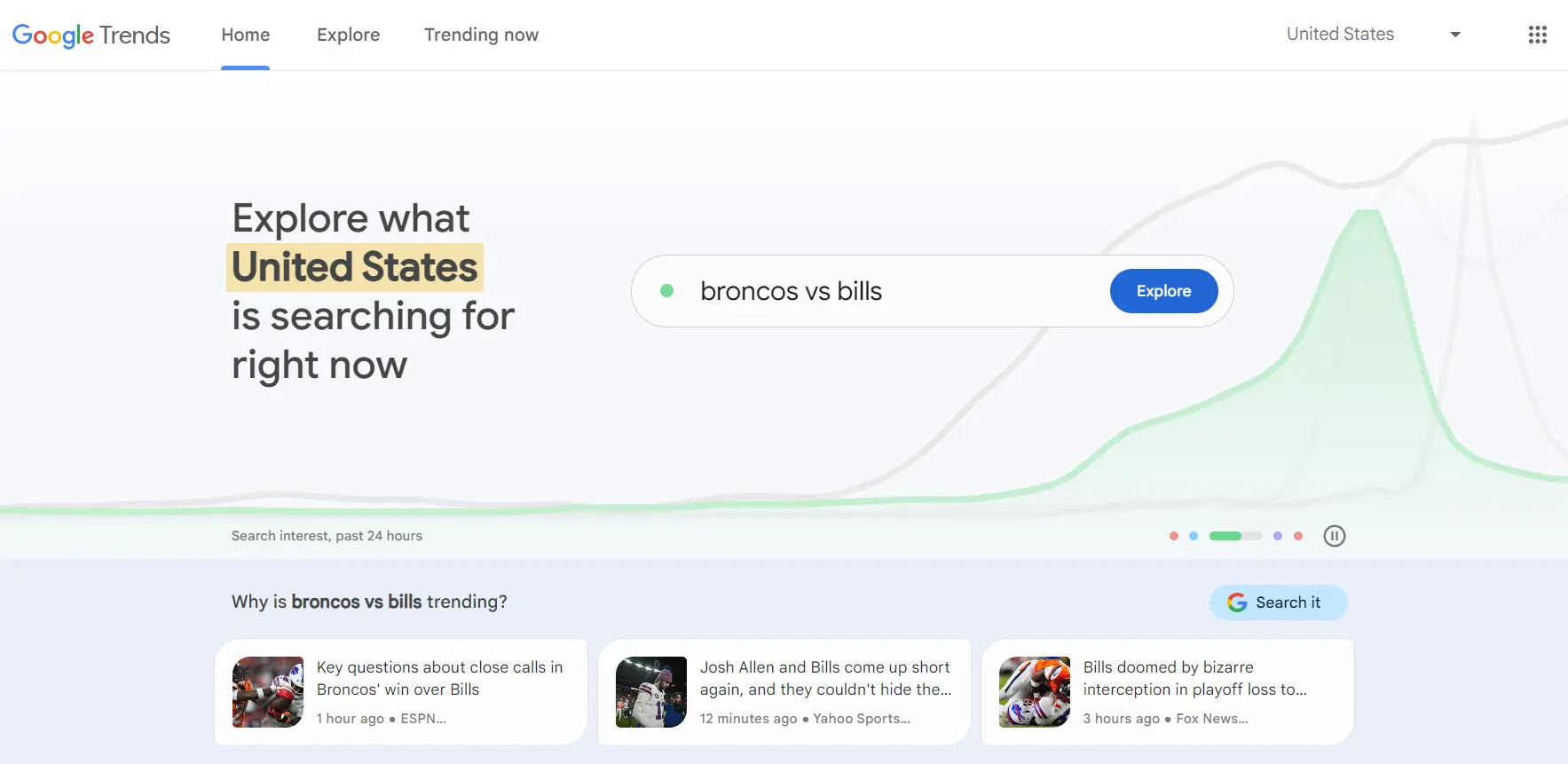This screenshot has height=764, width=1568.
Task: Switch to the Explore tab
Action: (x=348, y=35)
